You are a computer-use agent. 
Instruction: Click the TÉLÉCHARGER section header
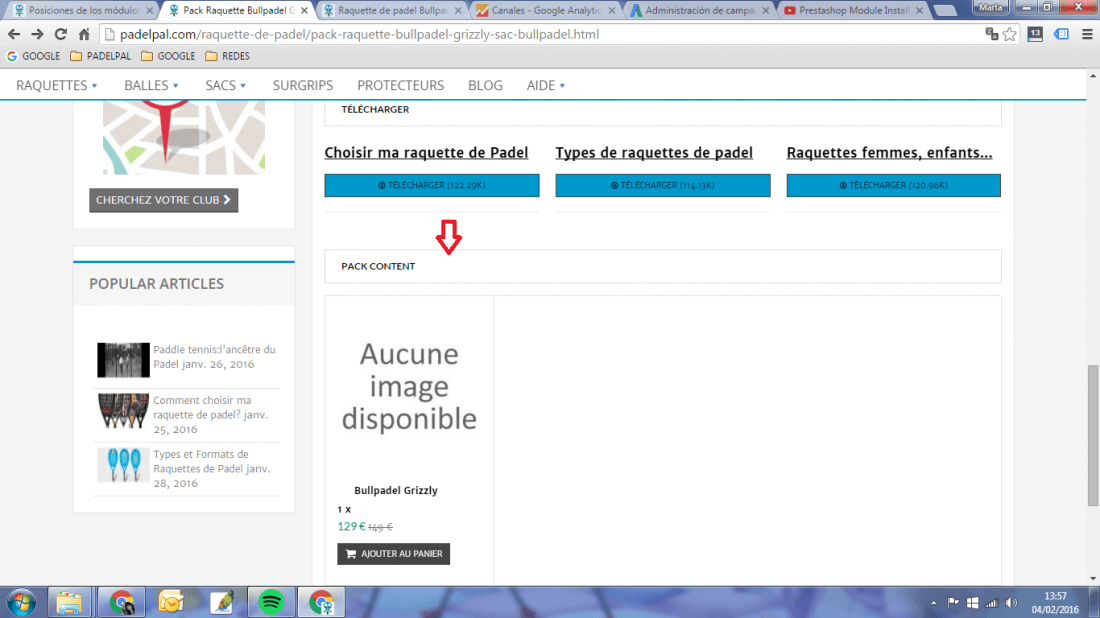click(x=663, y=111)
